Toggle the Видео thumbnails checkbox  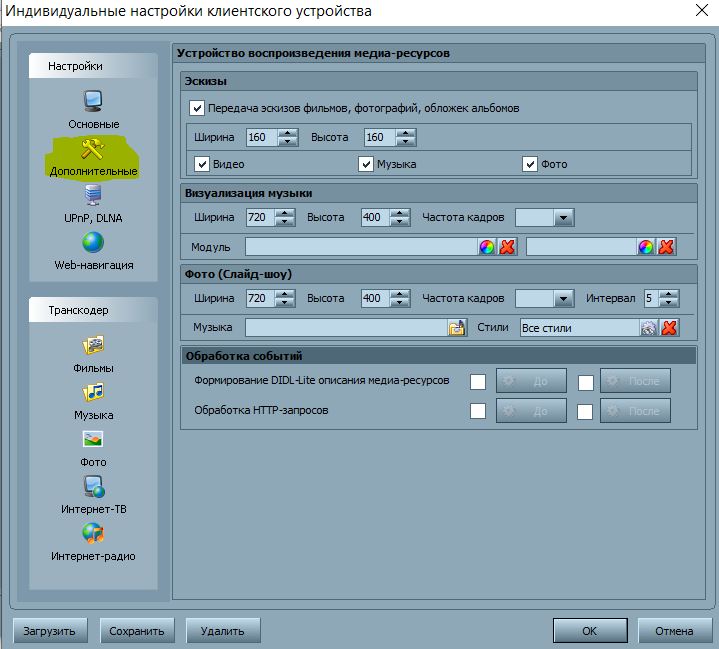pyautogui.click(x=202, y=164)
